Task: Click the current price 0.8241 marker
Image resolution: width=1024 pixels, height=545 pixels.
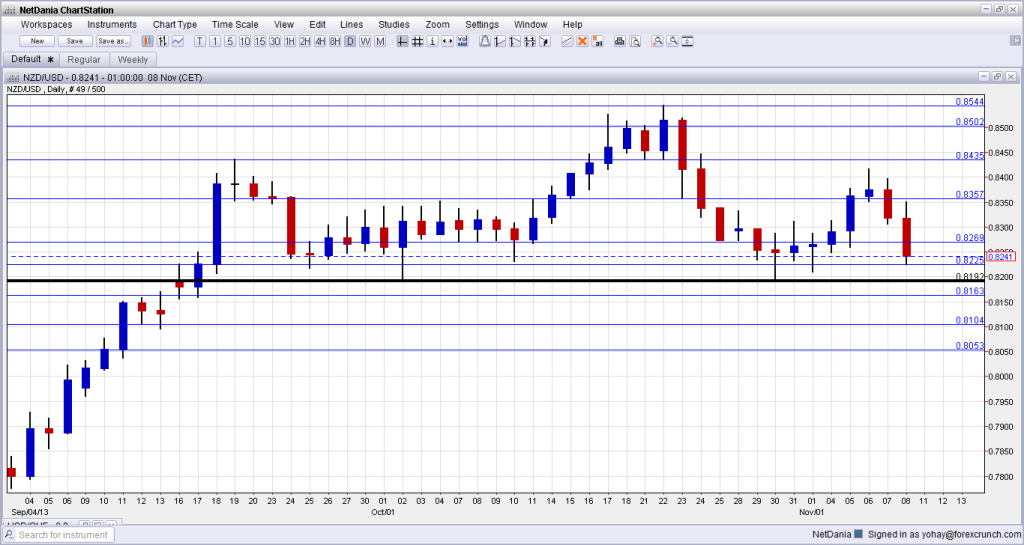Action: pos(1000,257)
